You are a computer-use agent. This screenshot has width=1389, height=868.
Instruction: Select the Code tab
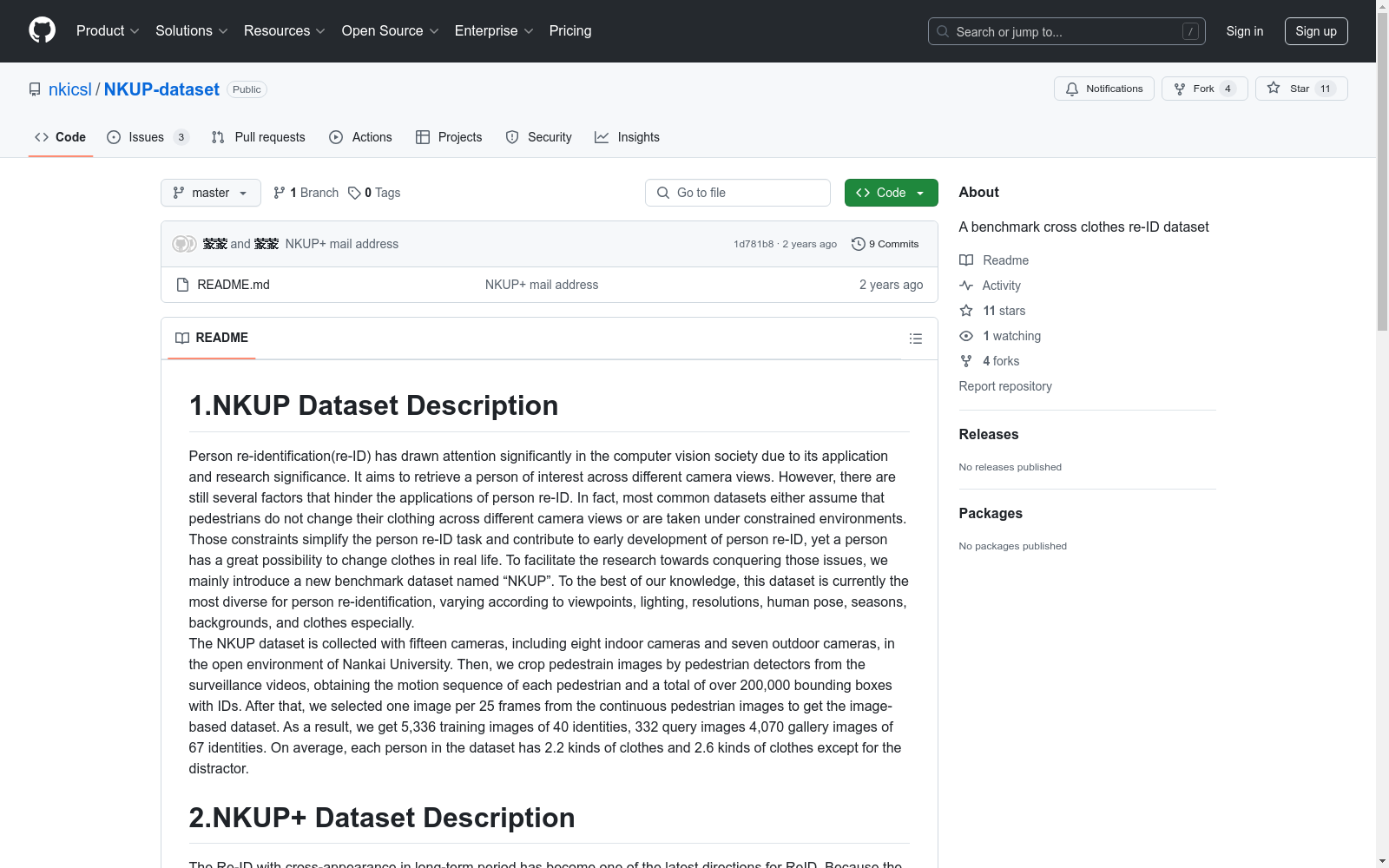[61, 137]
